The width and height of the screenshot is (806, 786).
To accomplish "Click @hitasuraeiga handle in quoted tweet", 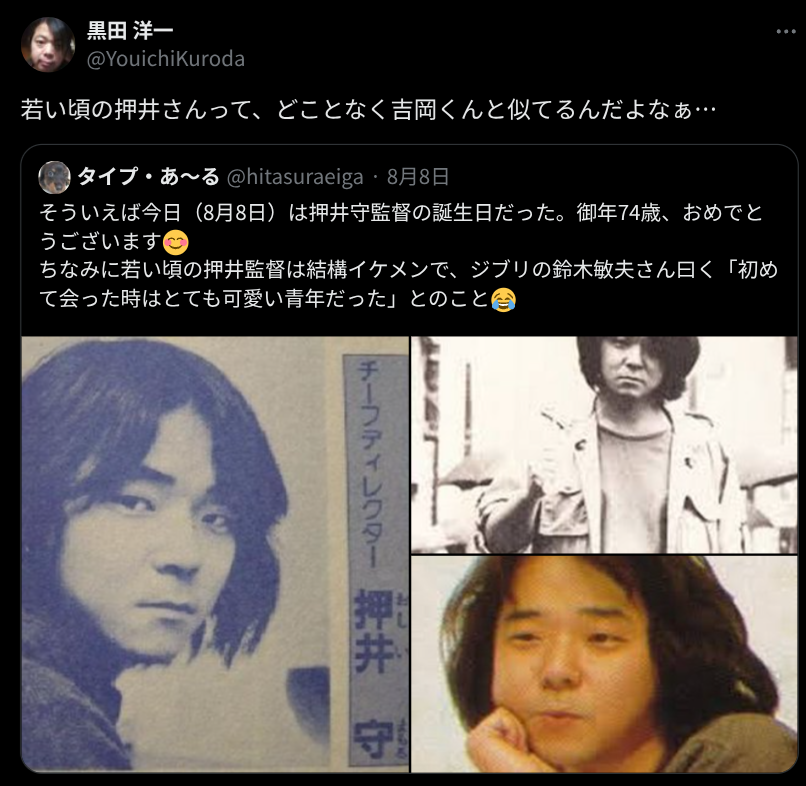I will [x=295, y=177].
